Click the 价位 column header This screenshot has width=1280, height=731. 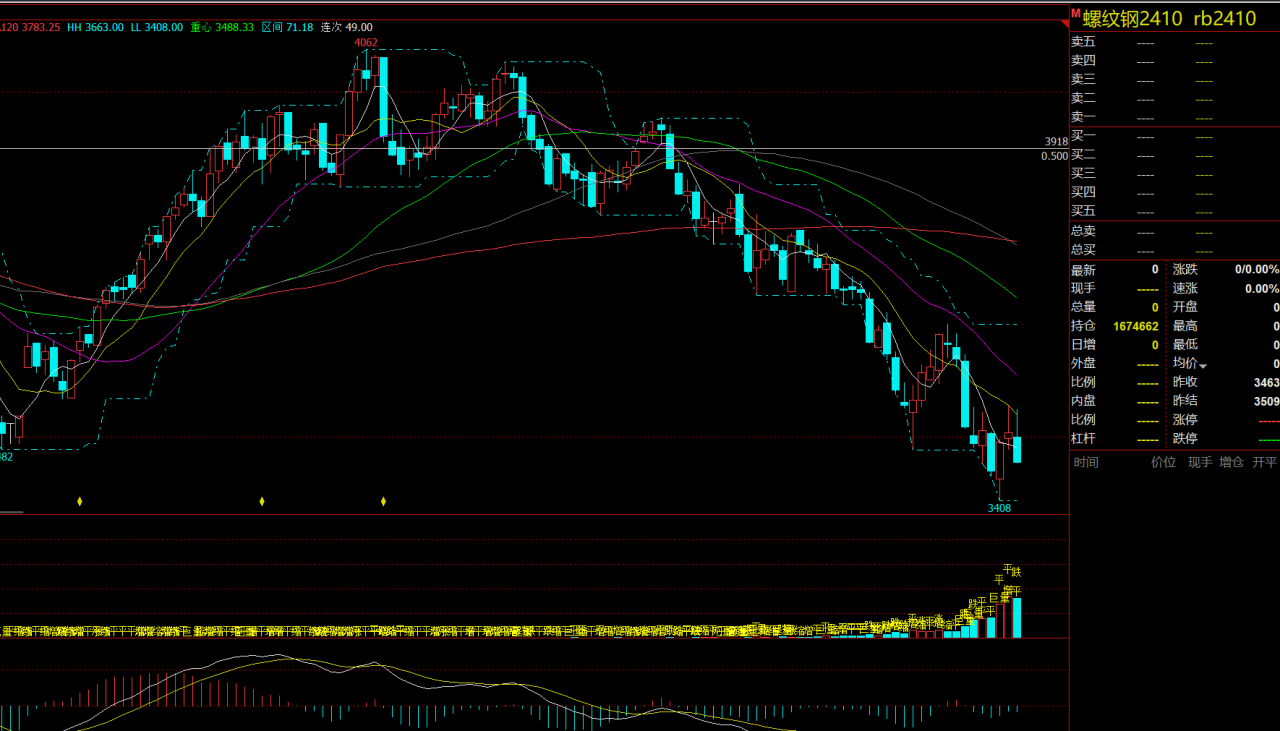click(1163, 462)
